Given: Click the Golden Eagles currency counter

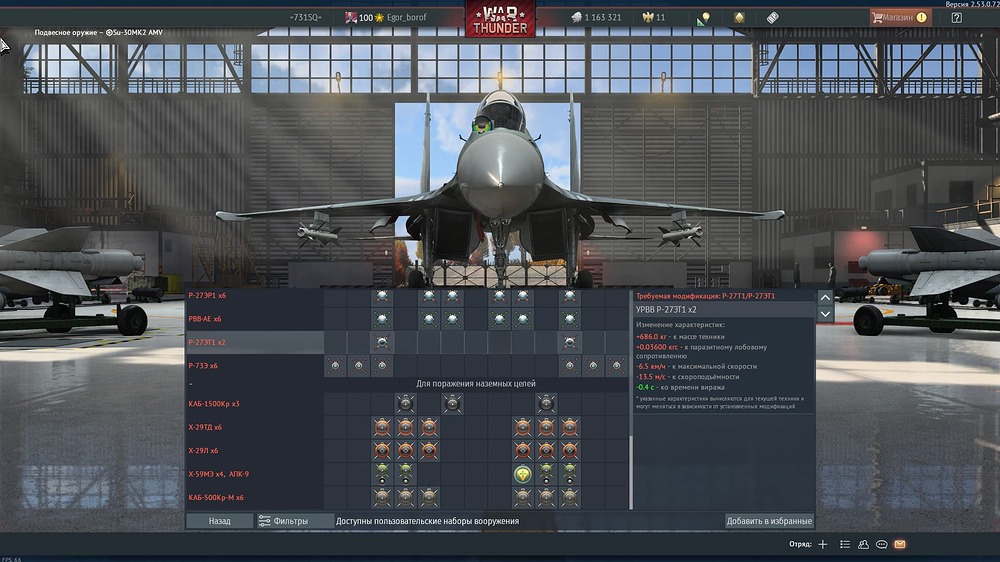Looking at the screenshot, I should [653, 17].
